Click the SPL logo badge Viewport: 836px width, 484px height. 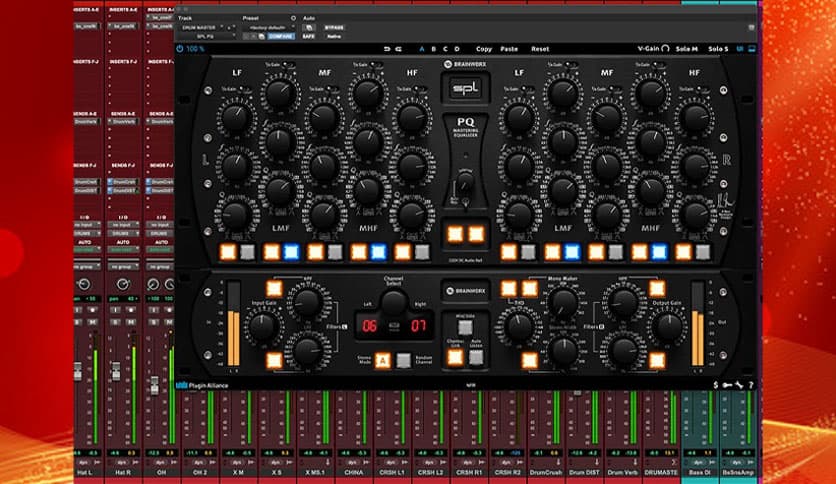click(x=465, y=88)
